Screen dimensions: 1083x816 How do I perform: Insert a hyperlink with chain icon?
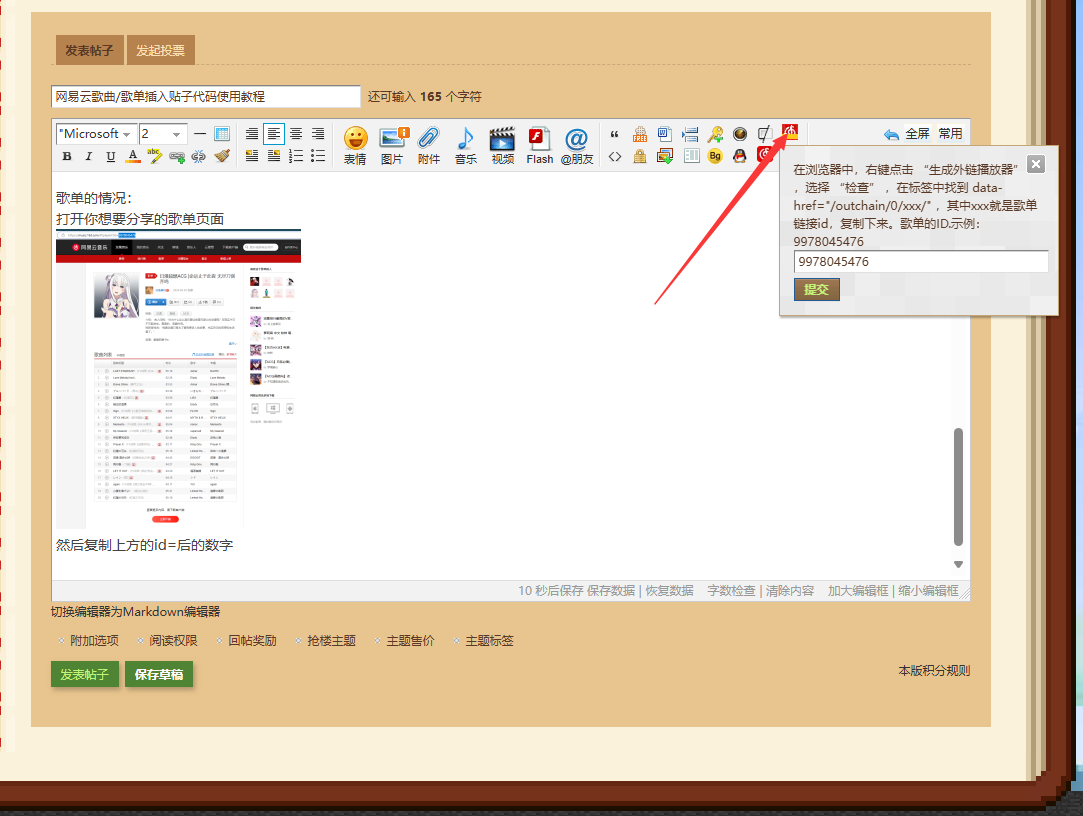click(x=177, y=157)
